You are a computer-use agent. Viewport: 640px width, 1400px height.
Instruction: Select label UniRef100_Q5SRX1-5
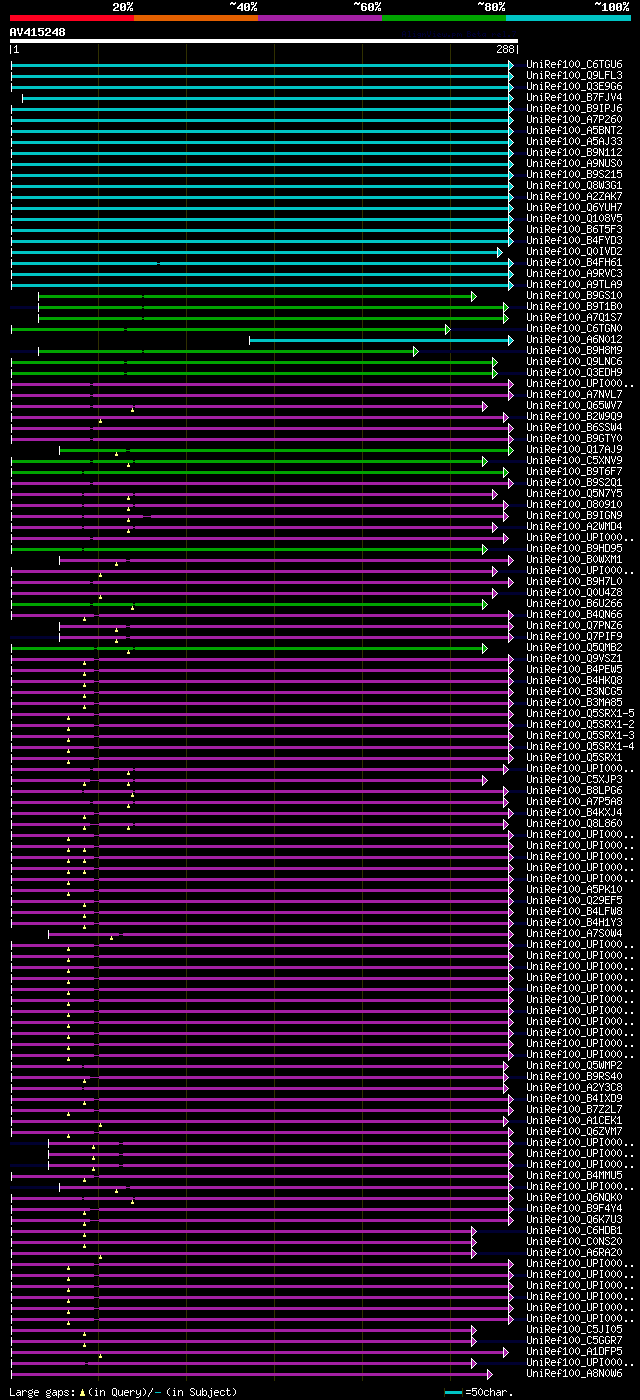580,713
